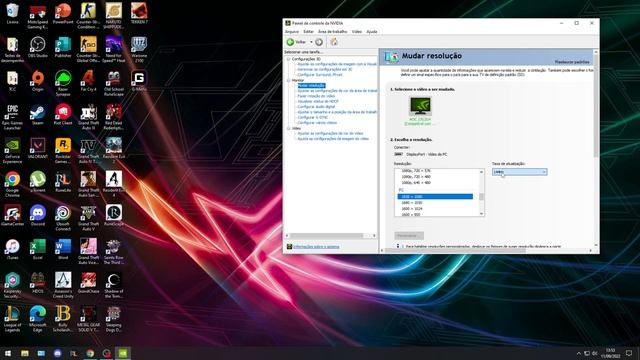
Task: Open the Arquivo menu
Action: [292, 31]
